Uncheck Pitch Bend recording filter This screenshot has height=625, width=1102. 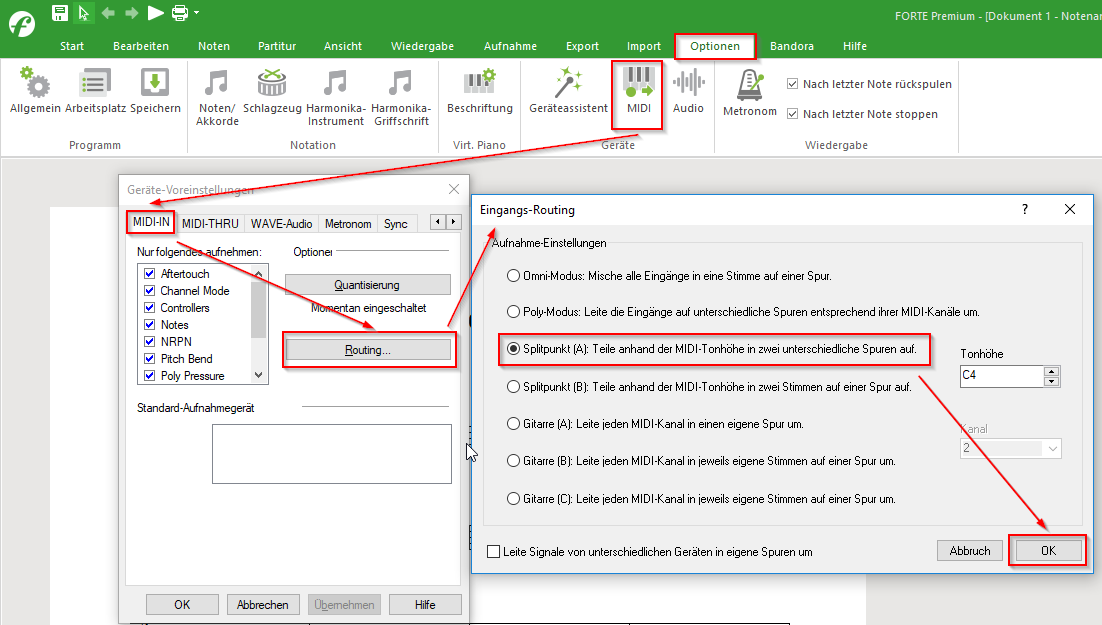click(x=149, y=358)
